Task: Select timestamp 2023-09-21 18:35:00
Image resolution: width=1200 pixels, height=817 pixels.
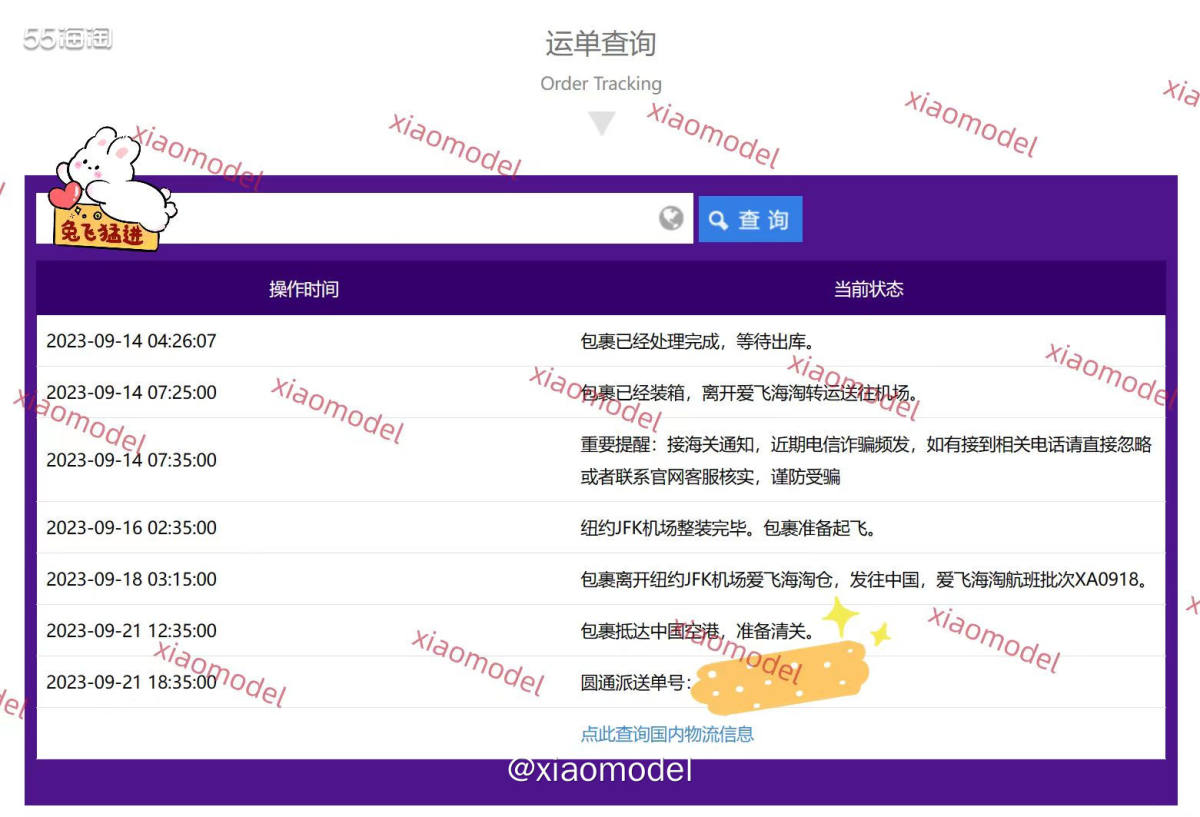Action: 131,683
